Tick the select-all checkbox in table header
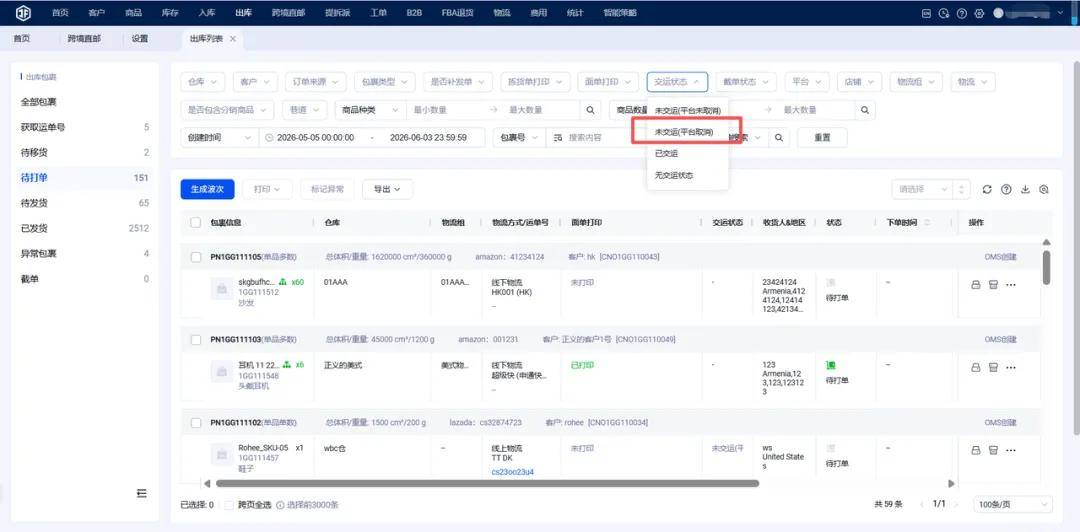1080x532 pixels. pyautogui.click(x=196, y=223)
